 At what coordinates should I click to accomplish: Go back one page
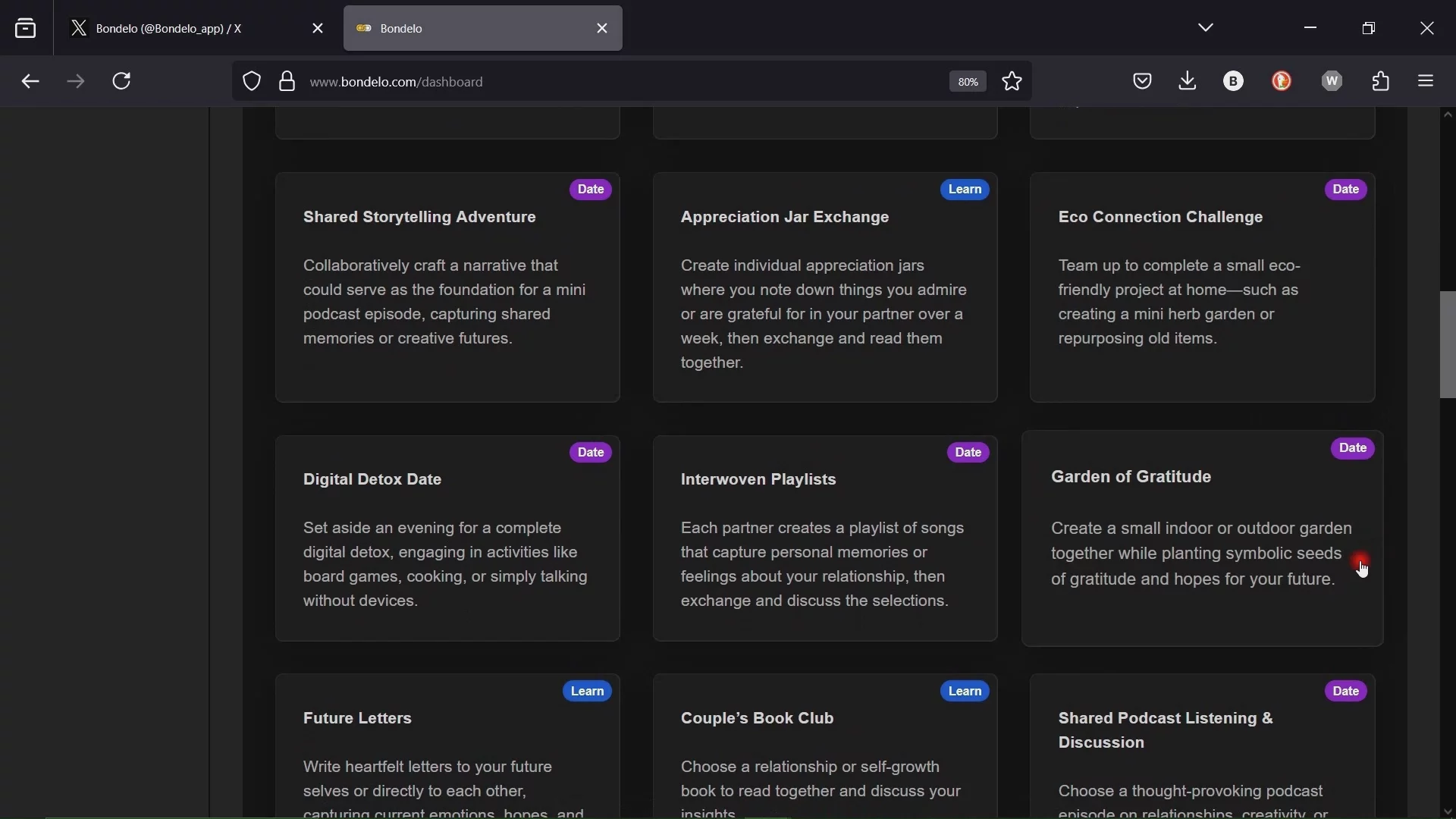(x=30, y=81)
